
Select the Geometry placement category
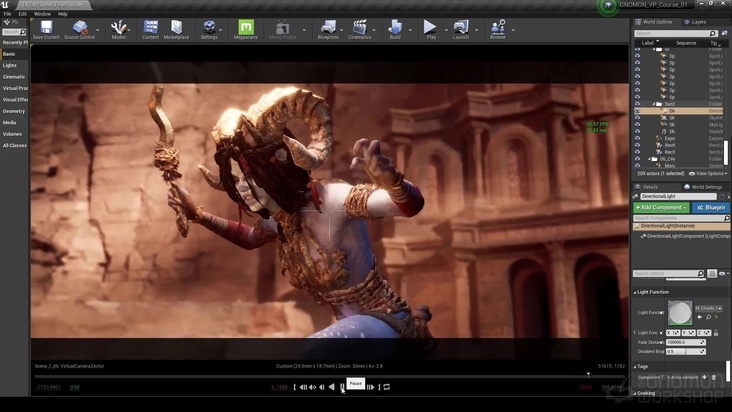[15, 111]
